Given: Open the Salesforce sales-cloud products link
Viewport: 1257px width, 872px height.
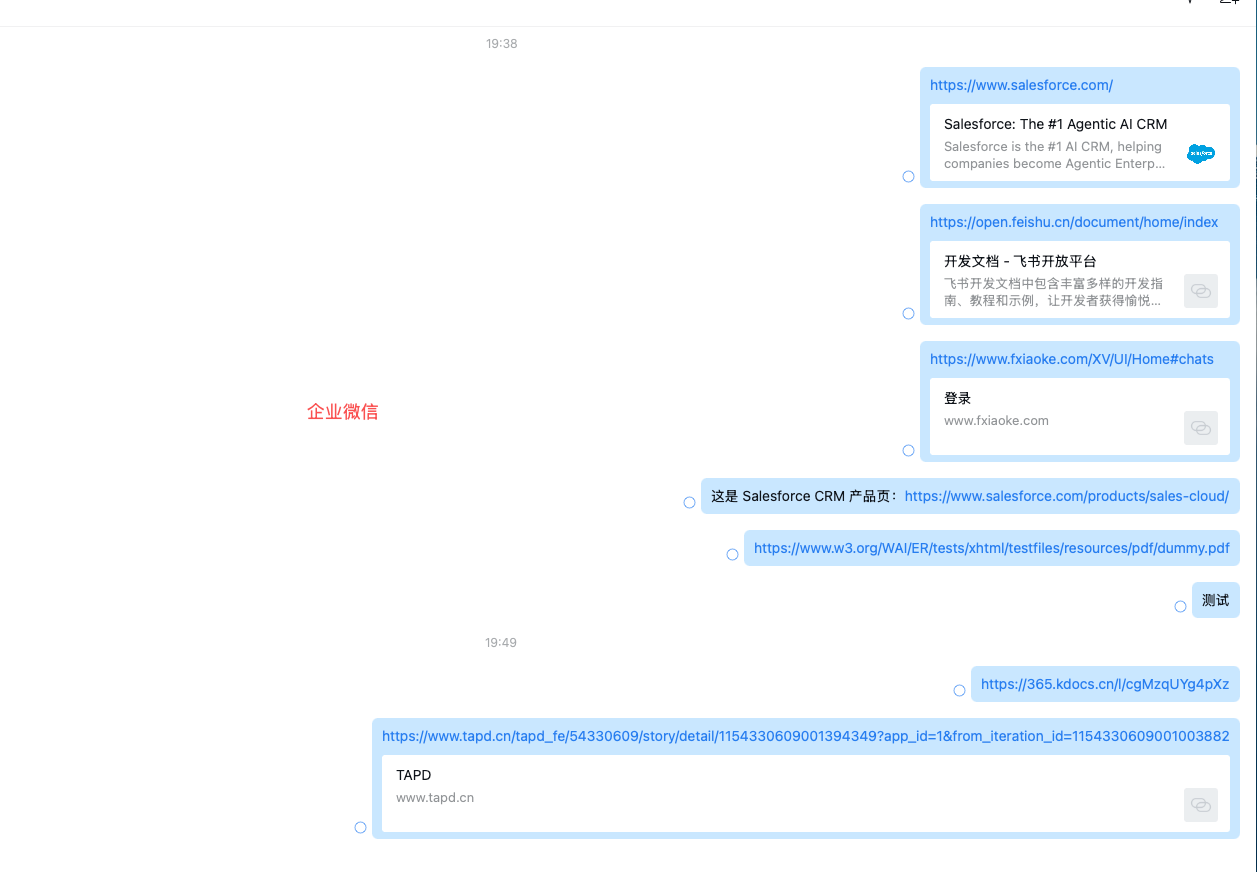Looking at the screenshot, I should [x=1066, y=496].
